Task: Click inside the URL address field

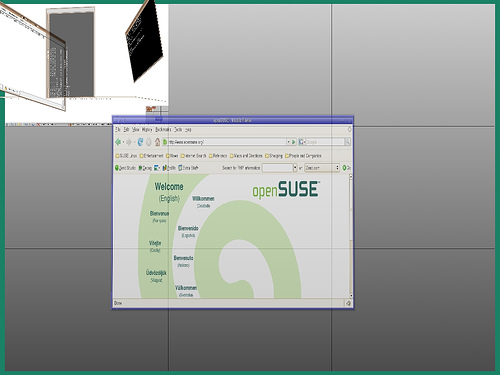Action: point(227,142)
